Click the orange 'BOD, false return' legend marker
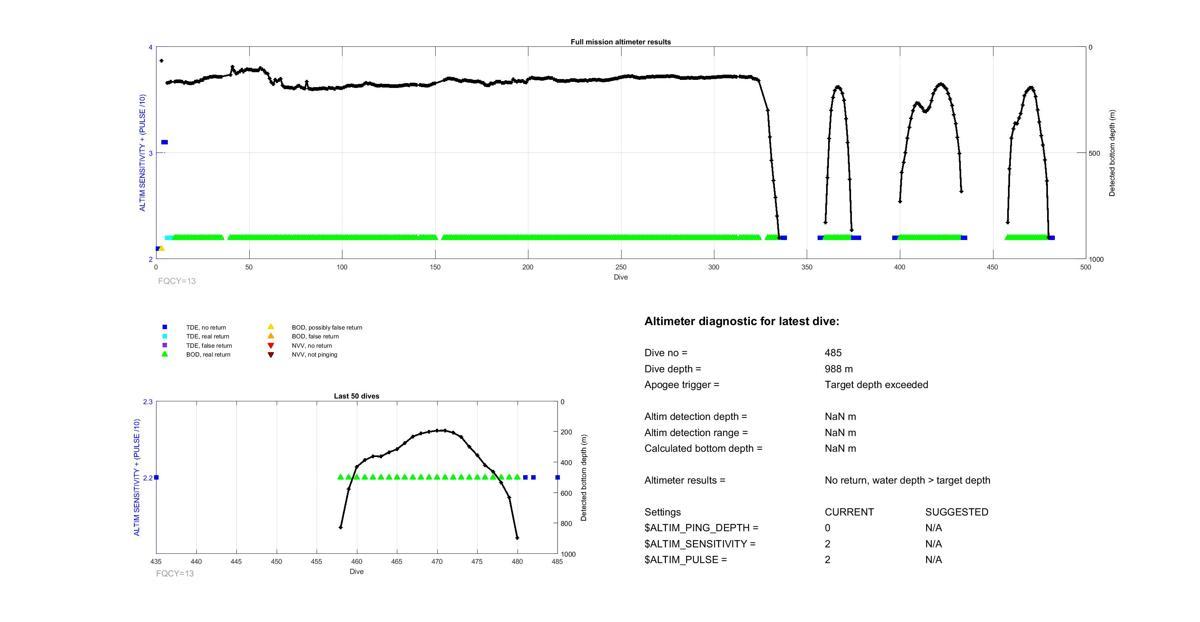 (x=270, y=336)
